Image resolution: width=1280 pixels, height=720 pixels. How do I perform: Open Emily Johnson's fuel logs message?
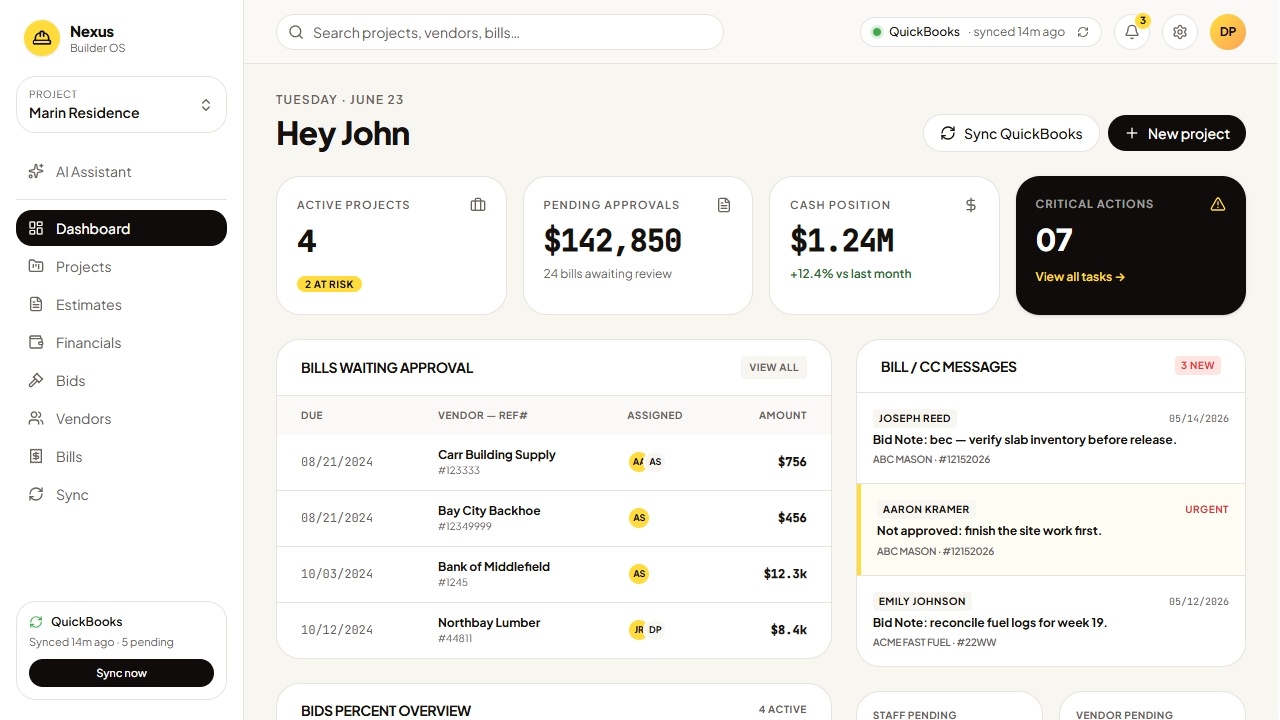point(1051,621)
